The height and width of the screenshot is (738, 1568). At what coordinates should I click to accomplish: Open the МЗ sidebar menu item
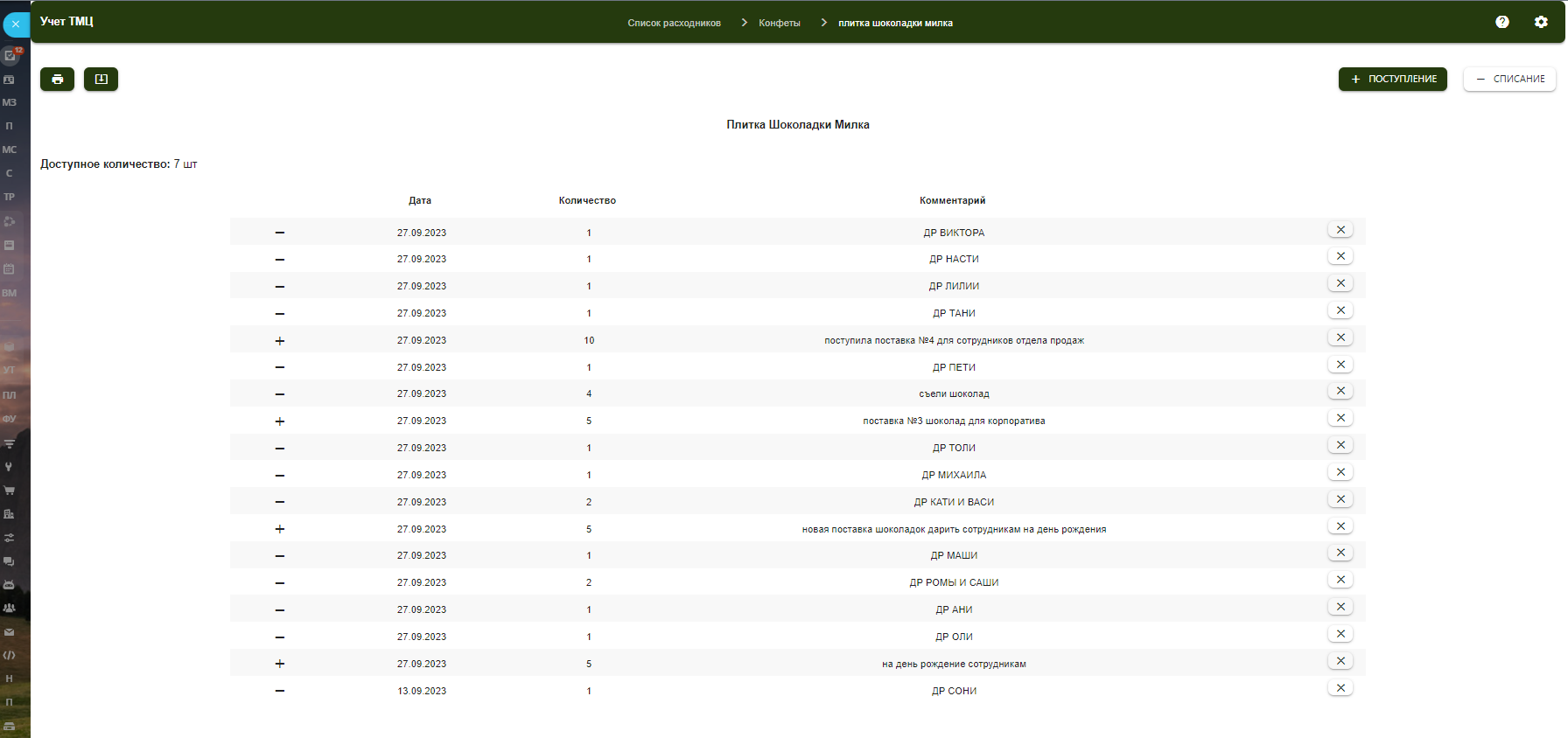coord(10,102)
